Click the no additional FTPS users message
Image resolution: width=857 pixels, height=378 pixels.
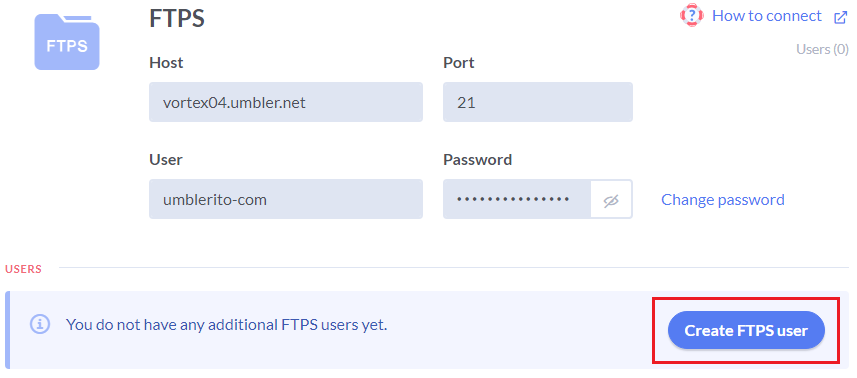pyautogui.click(x=226, y=325)
